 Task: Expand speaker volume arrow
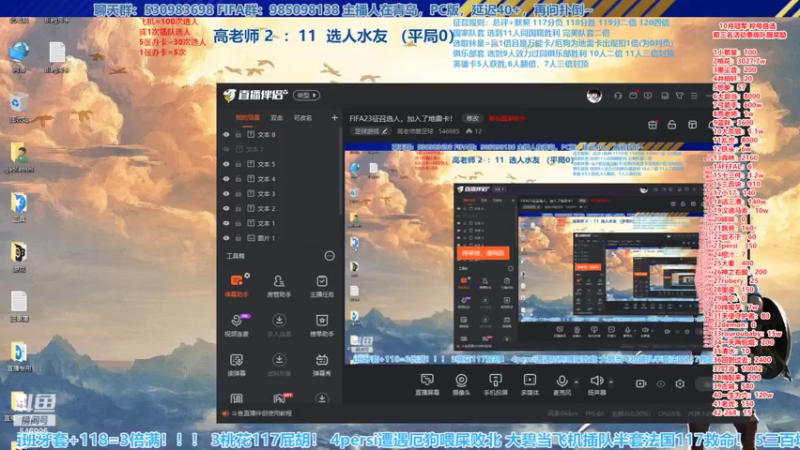[x=611, y=382]
